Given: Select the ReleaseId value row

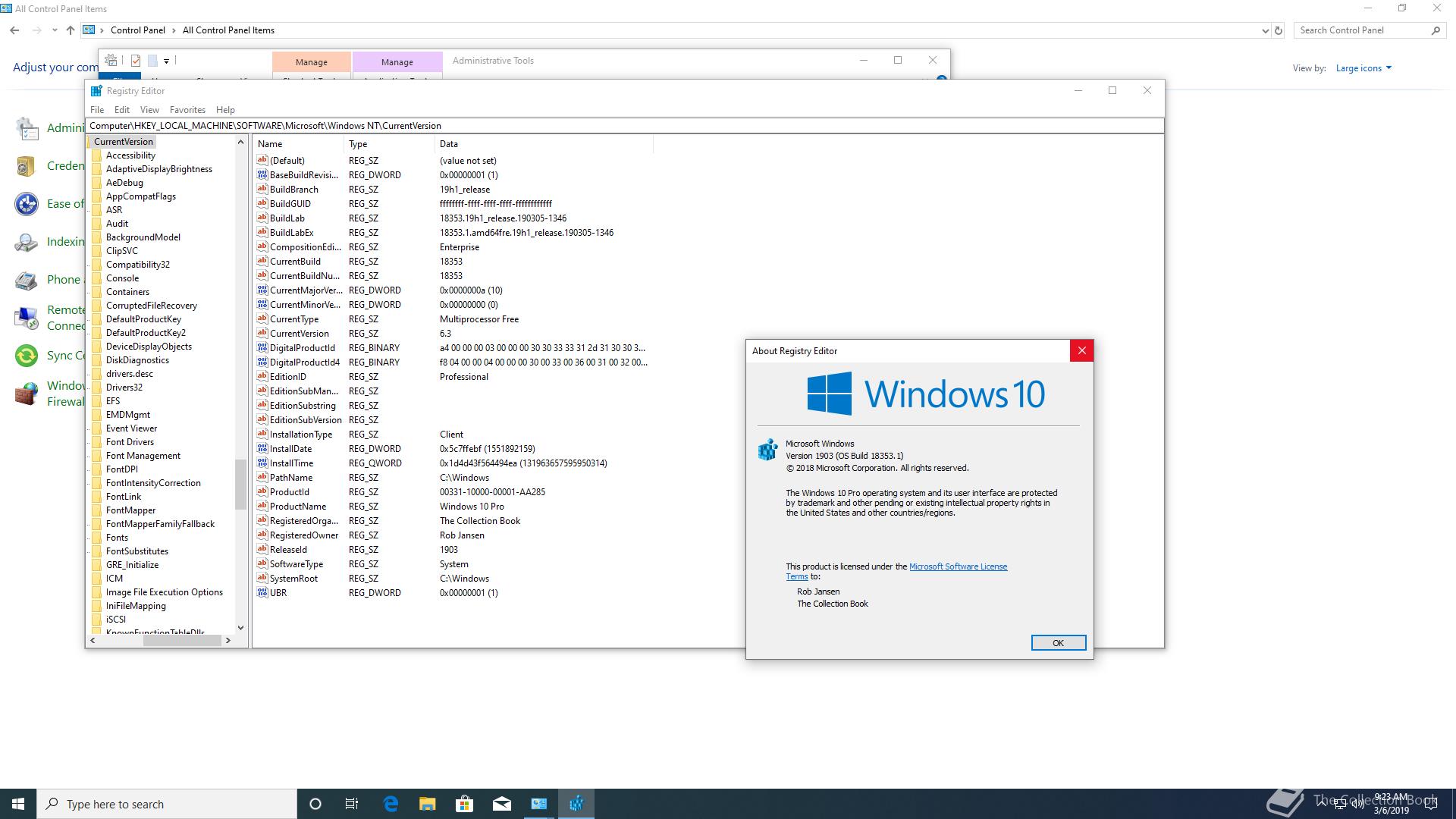Looking at the screenshot, I should (x=453, y=550).
